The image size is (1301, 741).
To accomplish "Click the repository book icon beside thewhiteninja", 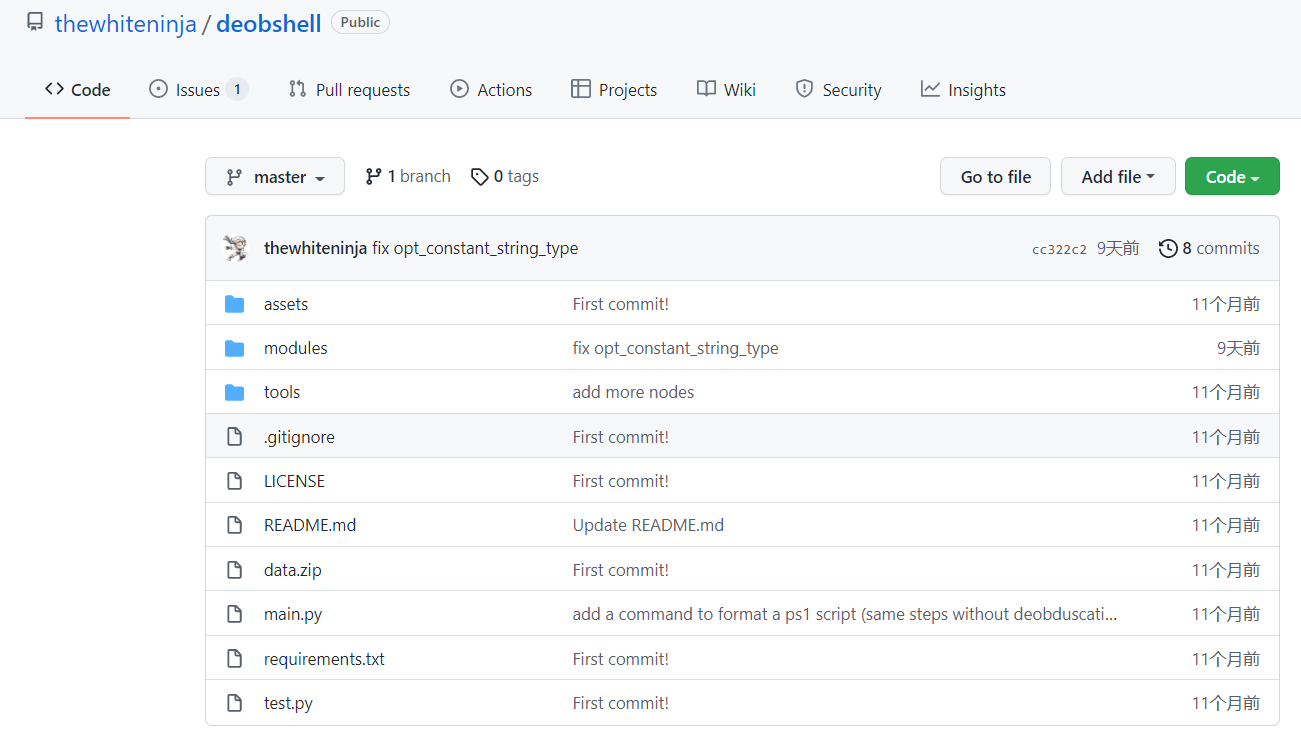I will click(35, 22).
